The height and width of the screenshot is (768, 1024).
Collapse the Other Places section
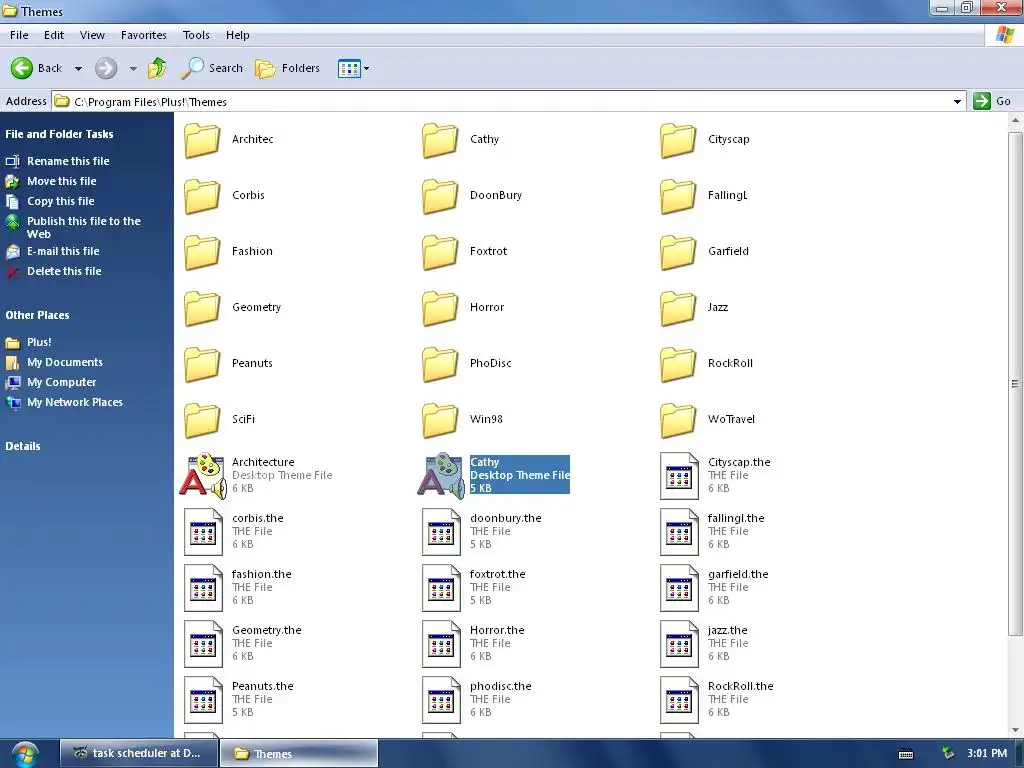37,315
